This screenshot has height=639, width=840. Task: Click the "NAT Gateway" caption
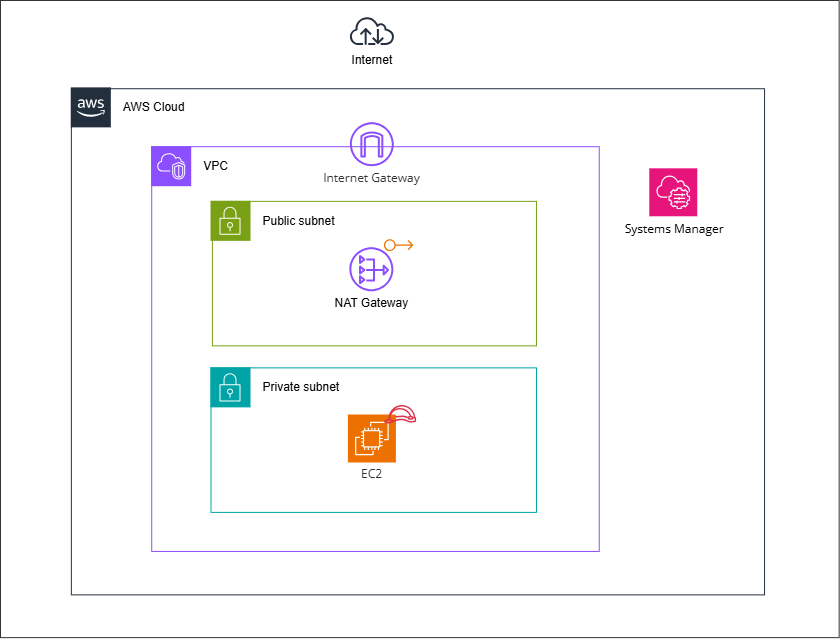[371, 303]
